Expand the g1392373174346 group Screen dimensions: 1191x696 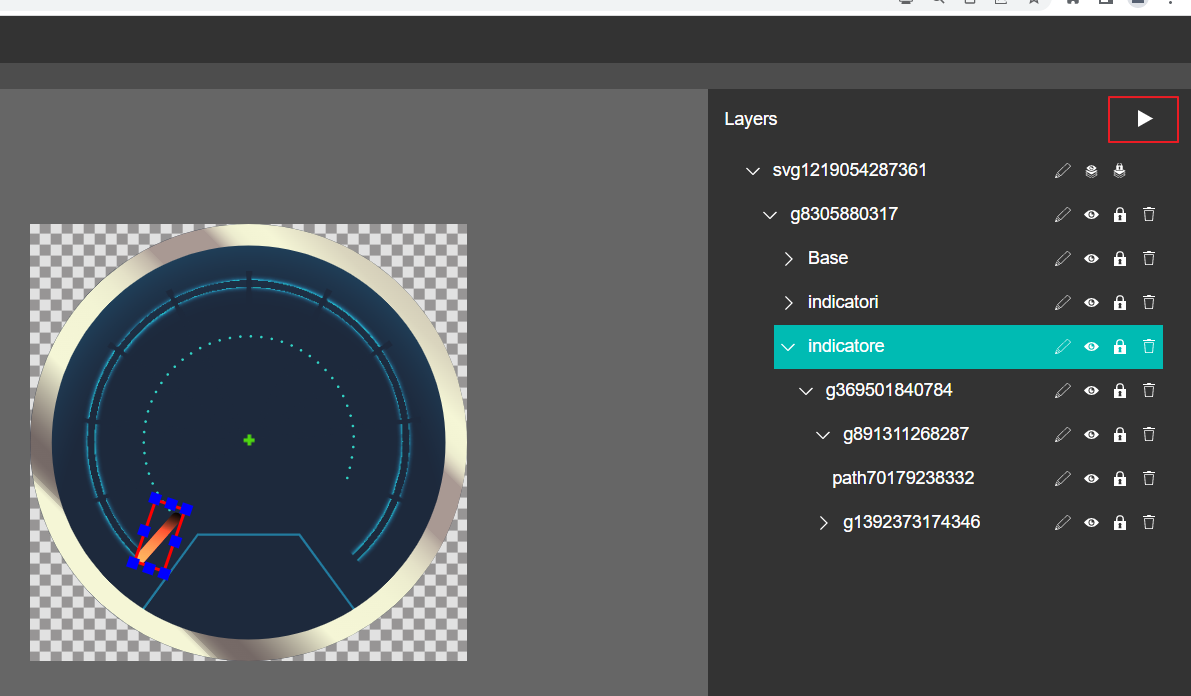pyautogui.click(x=823, y=522)
